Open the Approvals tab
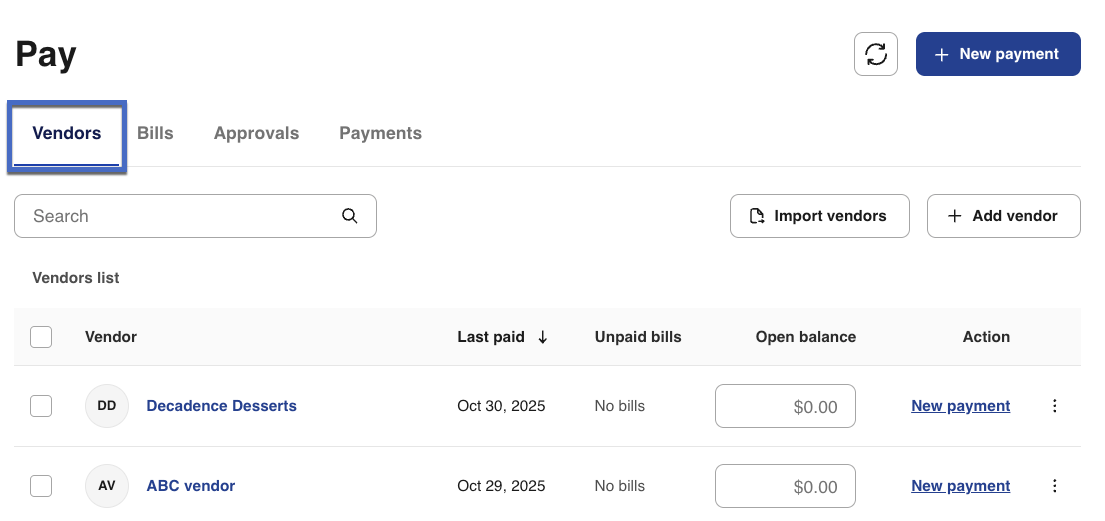Screen dimensions: 1105x521 (256, 133)
